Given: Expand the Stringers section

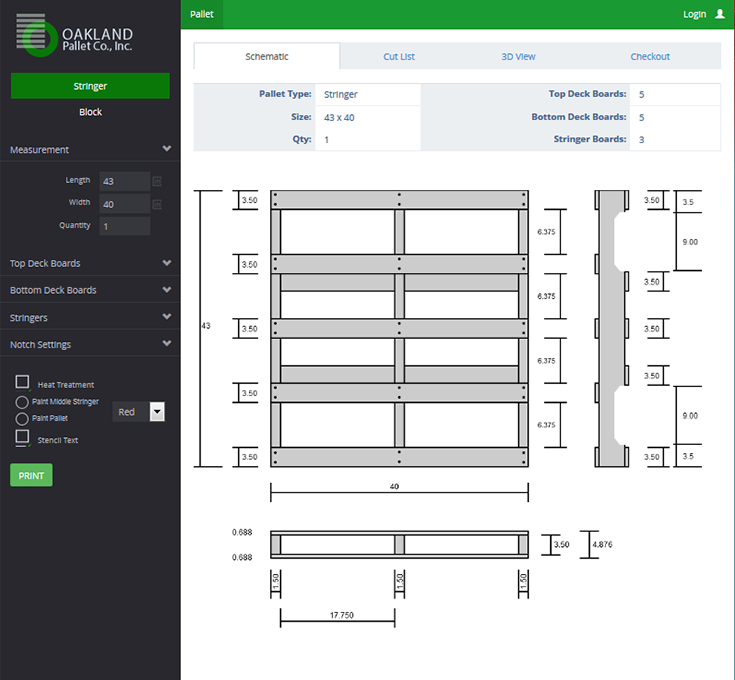Looking at the screenshot, I should pyautogui.click(x=90, y=317).
